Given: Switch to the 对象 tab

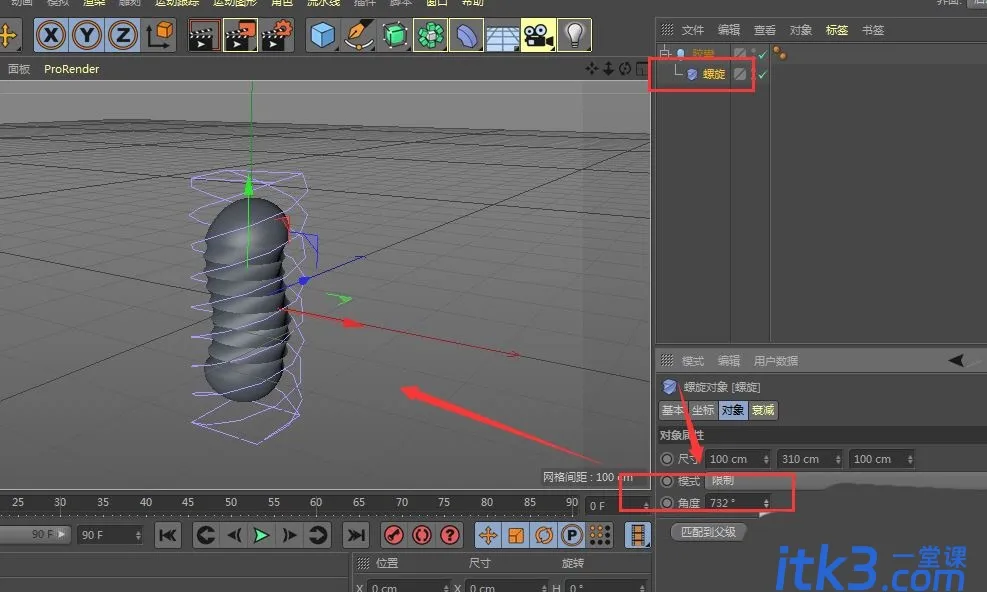Looking at the screenshot, I should click(x=733, y=410).
